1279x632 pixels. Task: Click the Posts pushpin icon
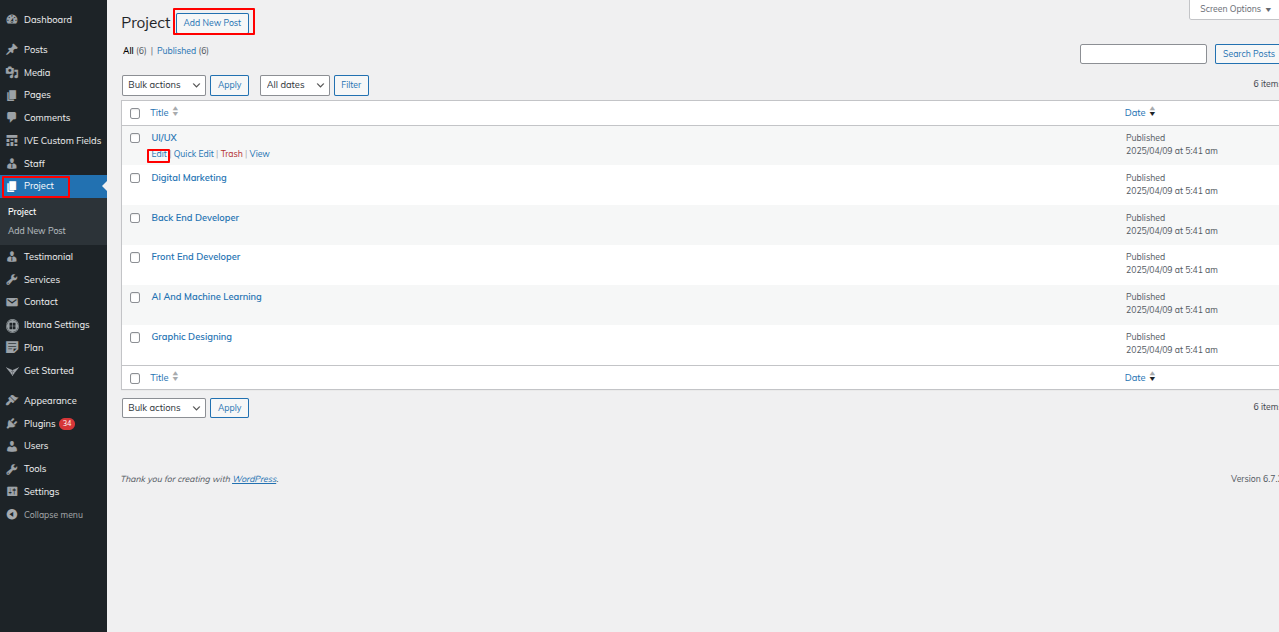[12, 50]
